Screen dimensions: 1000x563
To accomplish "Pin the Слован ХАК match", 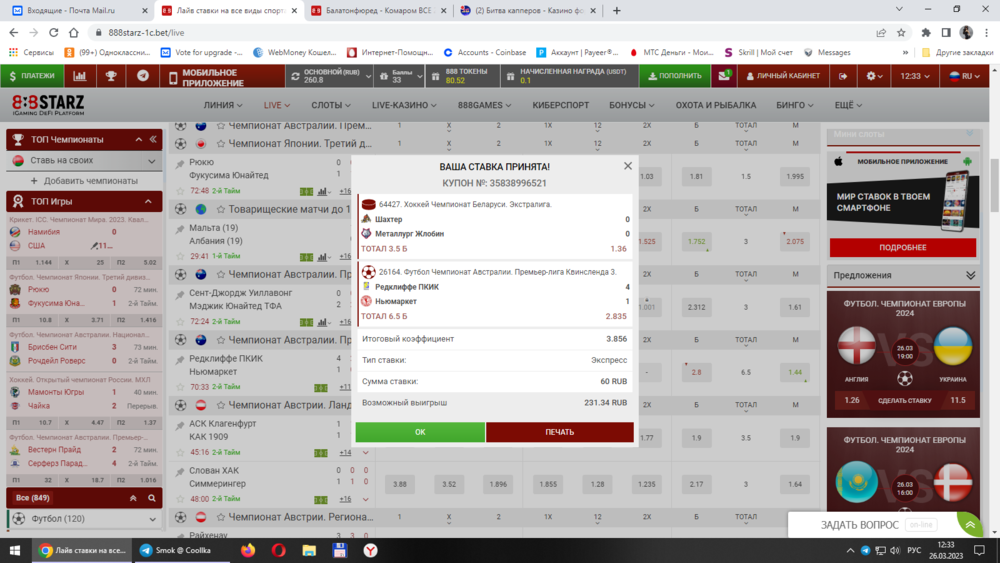I will coord(180,472).
